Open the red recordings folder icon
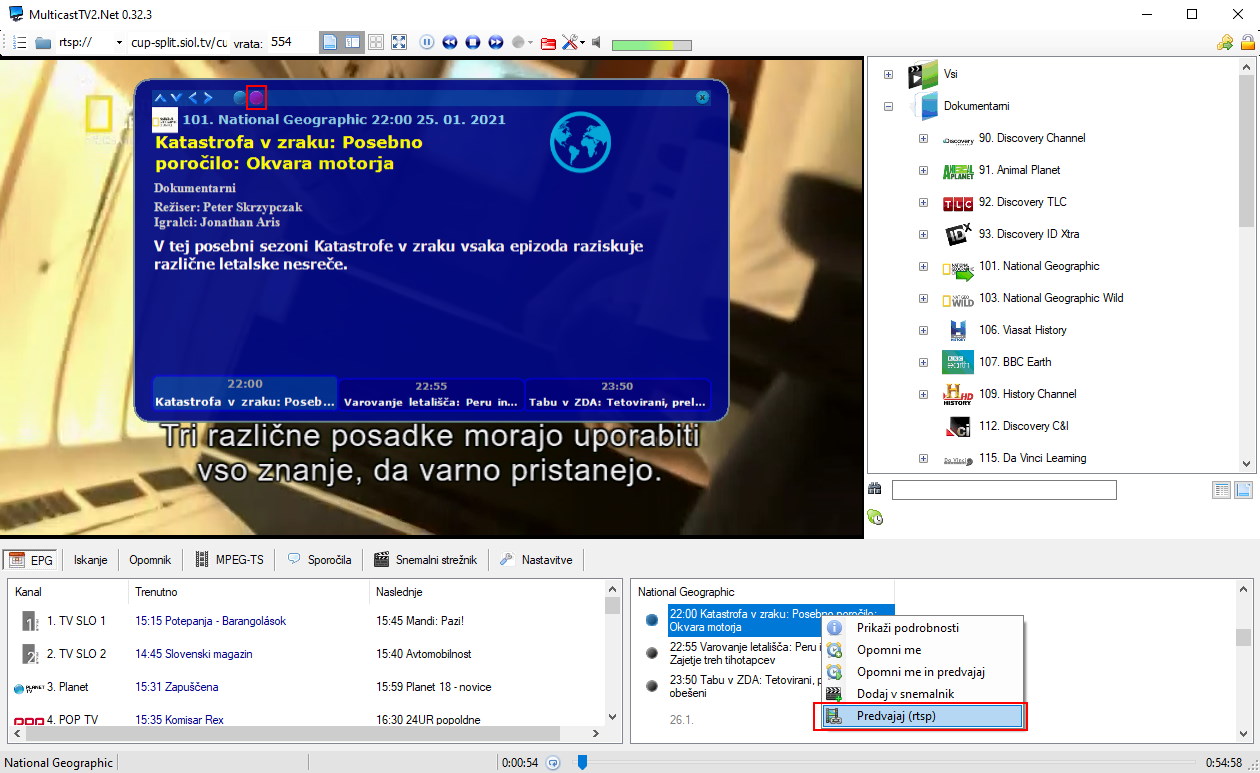 [548, 42]
